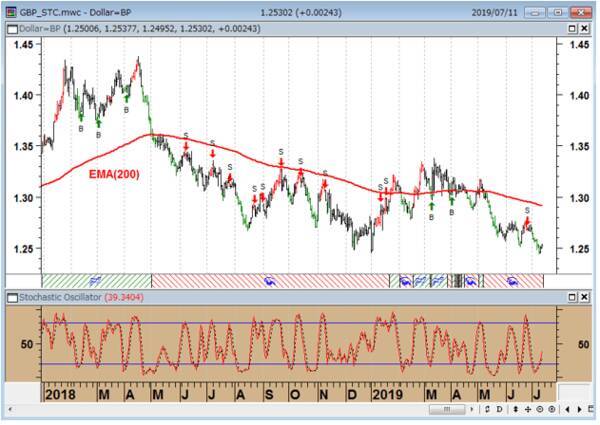The height and width of the screenshot is (425, 600).
Task: Open the Dollar=BP pane icon menu
Action: pyautogui.click(x=11, y=29)
